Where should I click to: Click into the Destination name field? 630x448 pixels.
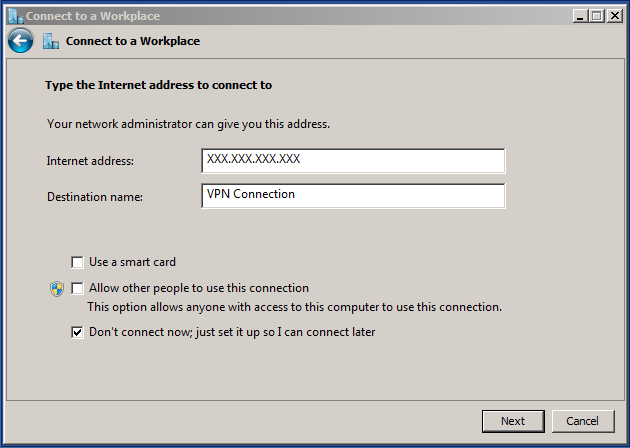point(353,196)
